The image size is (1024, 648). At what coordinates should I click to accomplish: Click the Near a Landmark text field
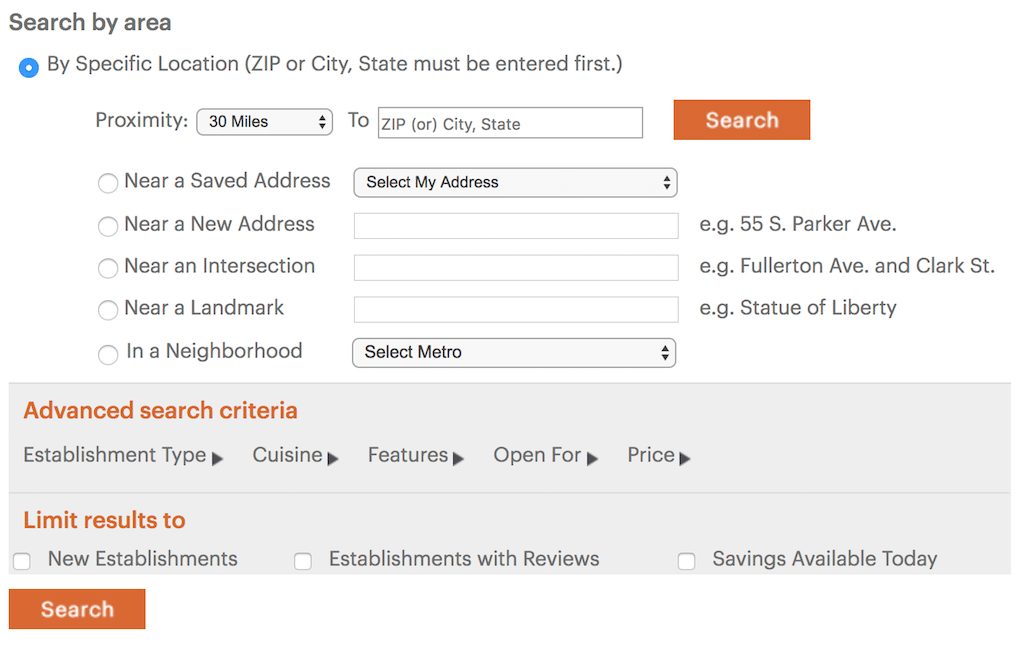(x=516, y=310)
